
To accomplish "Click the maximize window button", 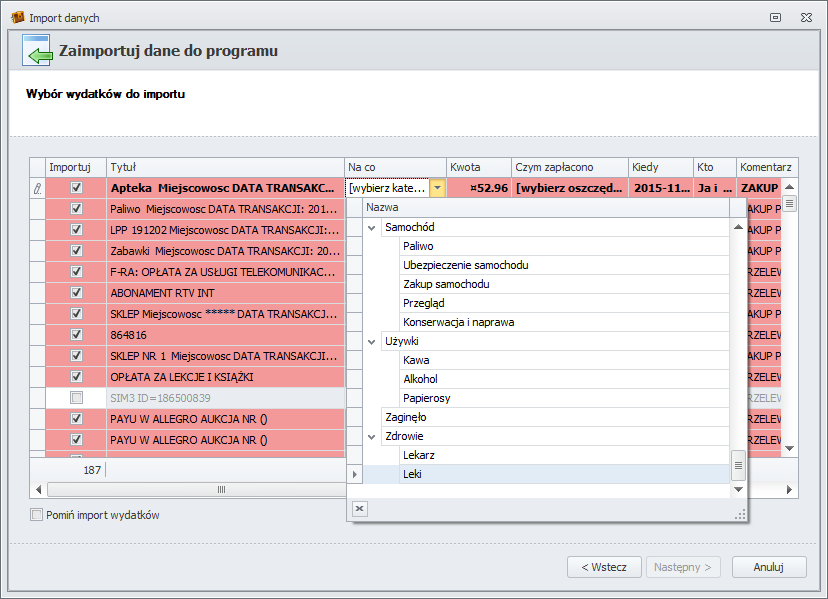I will pyautogui.click(x=775, y=18).
